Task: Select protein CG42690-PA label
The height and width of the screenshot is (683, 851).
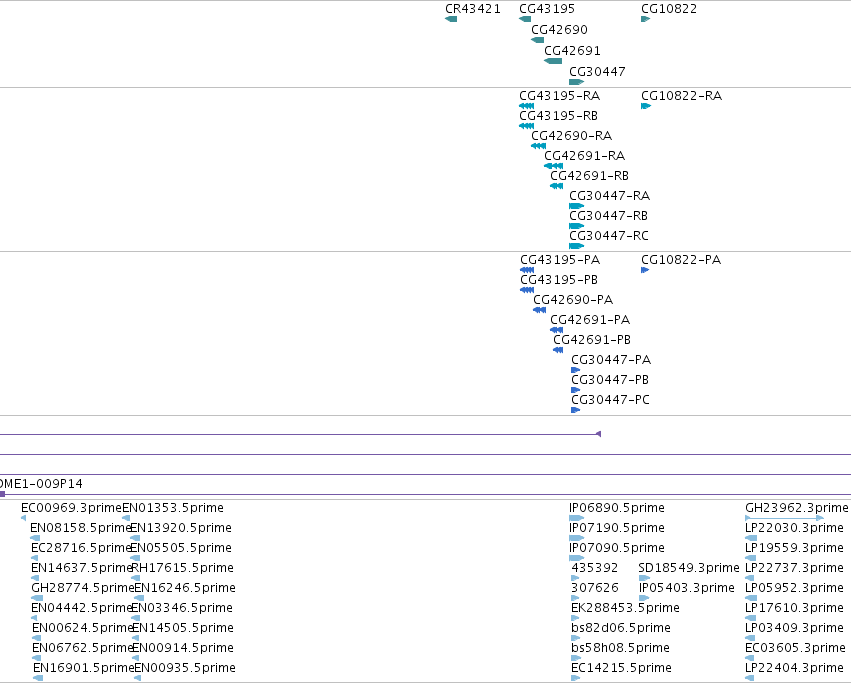Action: [573, 300]
